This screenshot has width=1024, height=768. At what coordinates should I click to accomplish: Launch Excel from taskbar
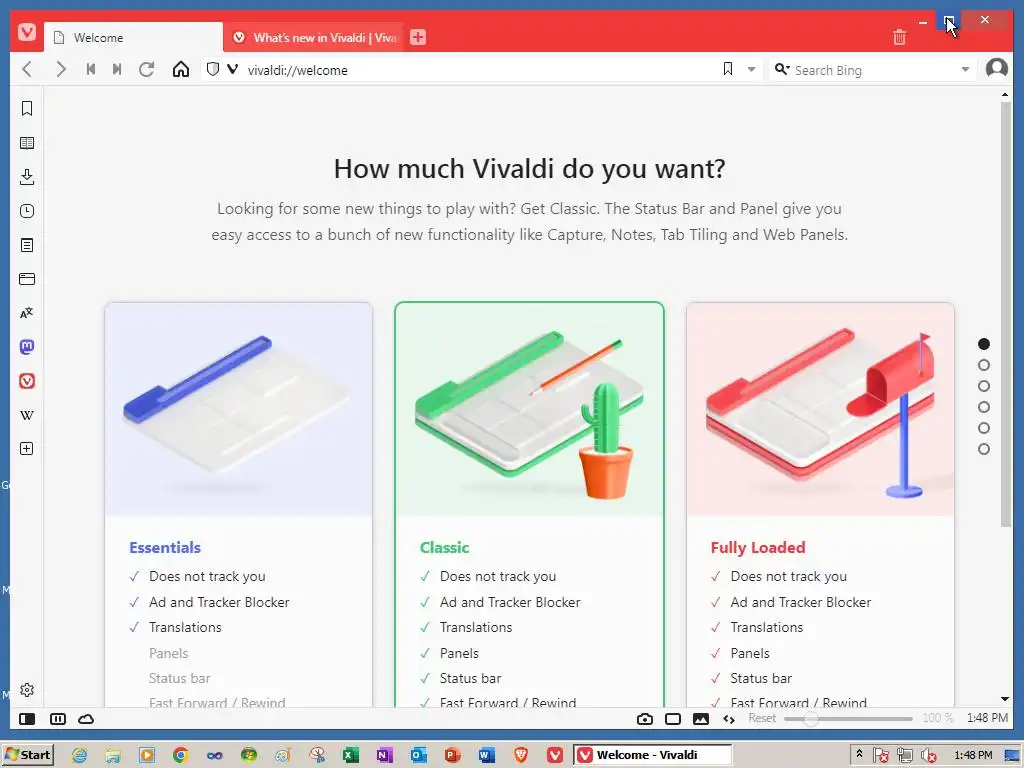click(351, 755)
